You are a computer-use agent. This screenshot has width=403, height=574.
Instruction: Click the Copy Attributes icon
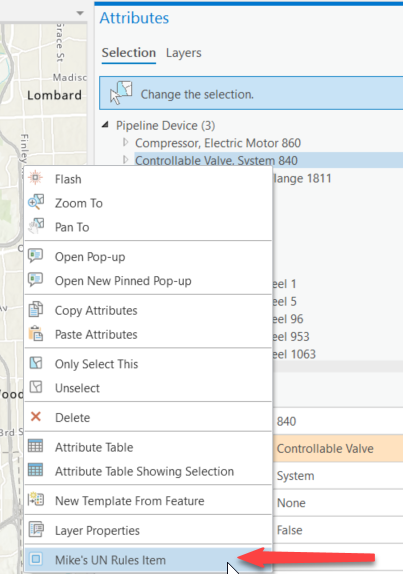(36, 309)
